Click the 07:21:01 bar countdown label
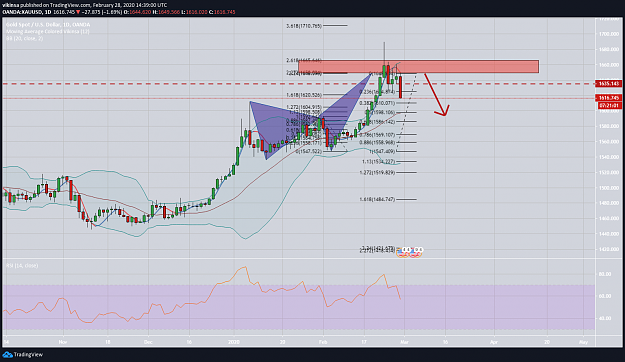Screen dimensions: 625x362 click(610, 106)
